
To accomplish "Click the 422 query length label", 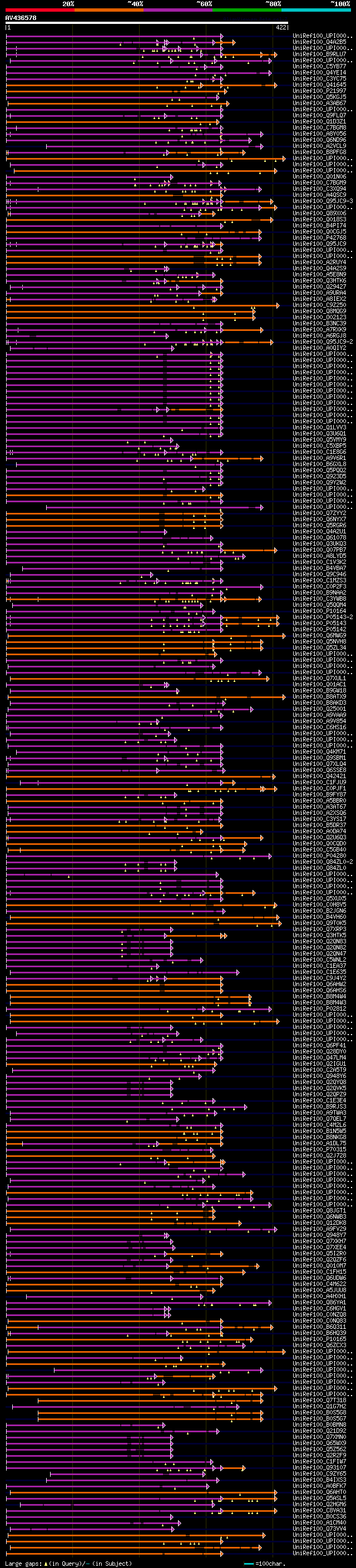I will coord(280,27).
